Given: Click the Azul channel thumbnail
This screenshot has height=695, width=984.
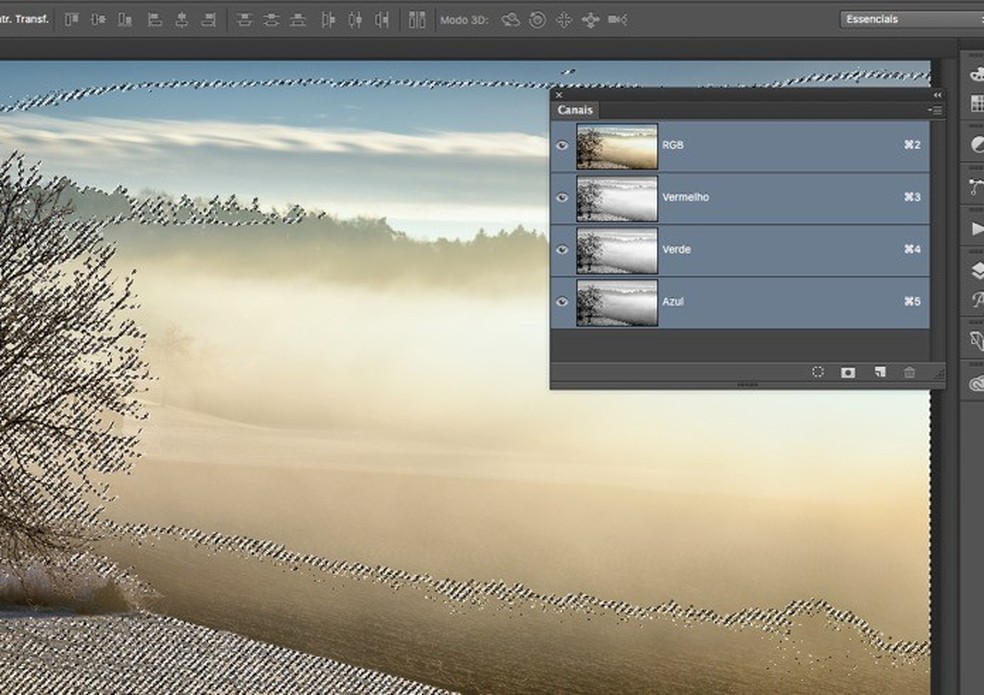Looking at the screenshot, I should (617, 303).
